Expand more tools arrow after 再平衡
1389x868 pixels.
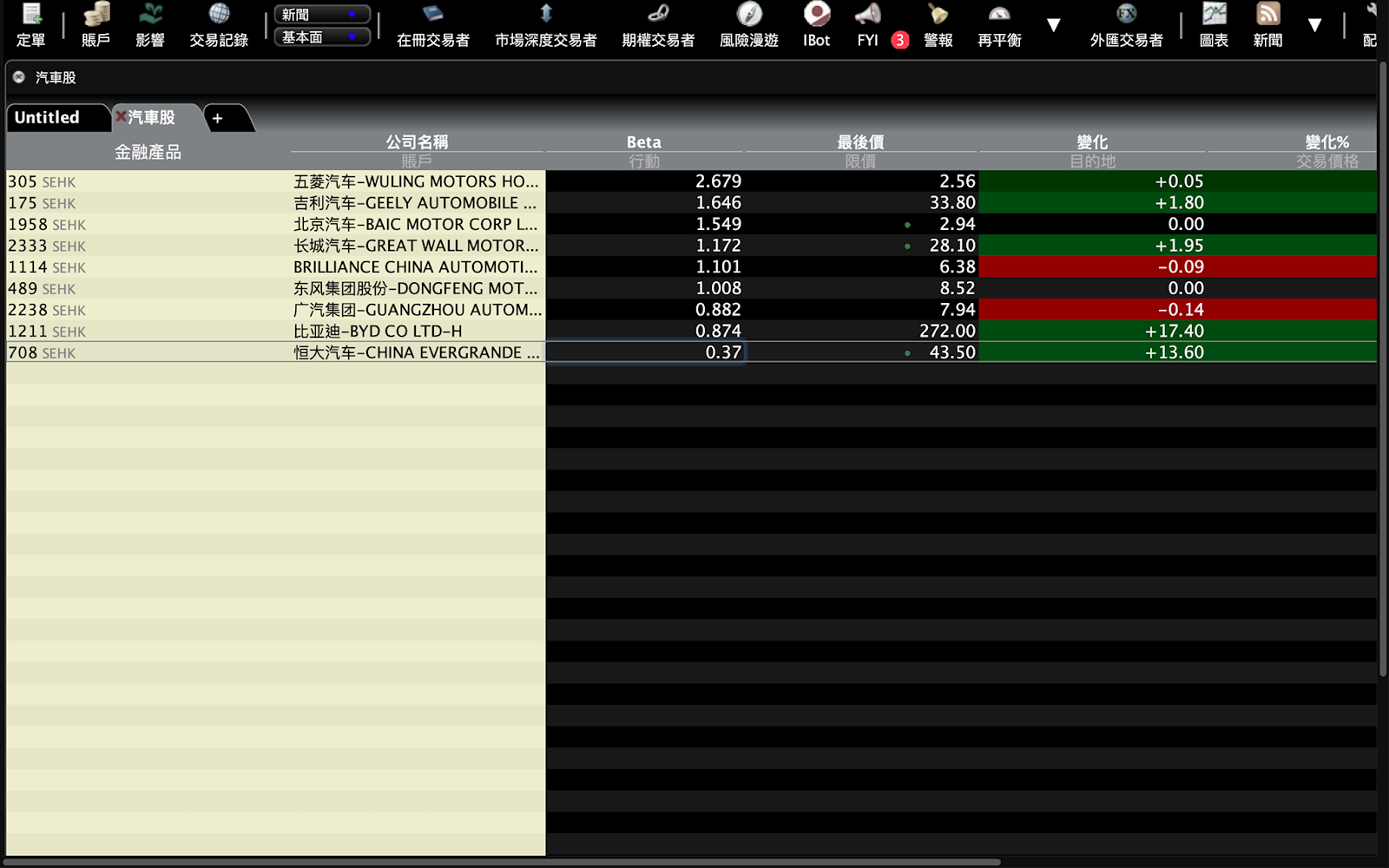[1053, 25]
